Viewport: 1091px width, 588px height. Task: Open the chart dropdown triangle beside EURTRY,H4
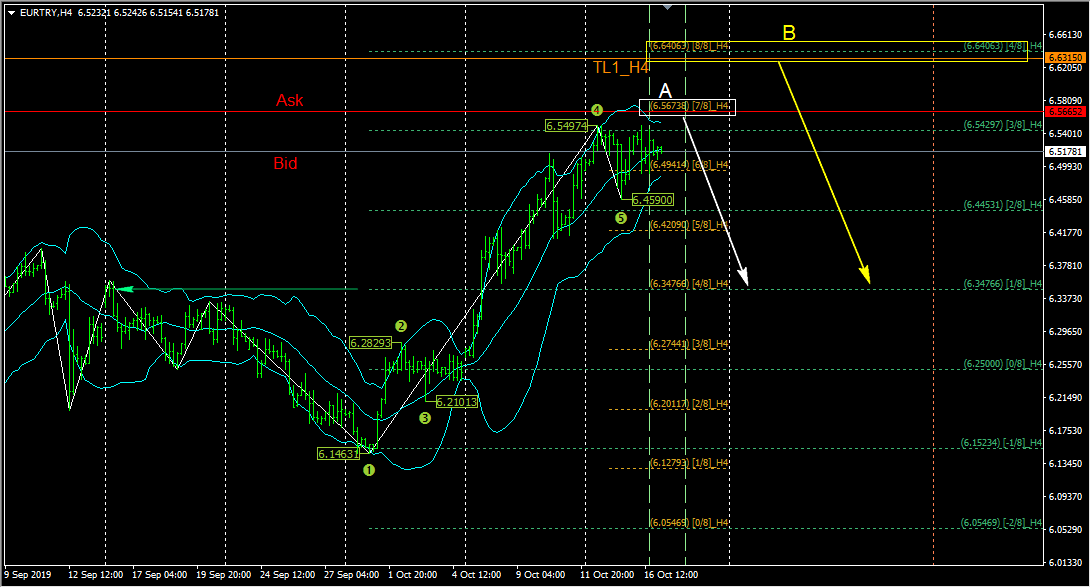(x=12, y=13)
